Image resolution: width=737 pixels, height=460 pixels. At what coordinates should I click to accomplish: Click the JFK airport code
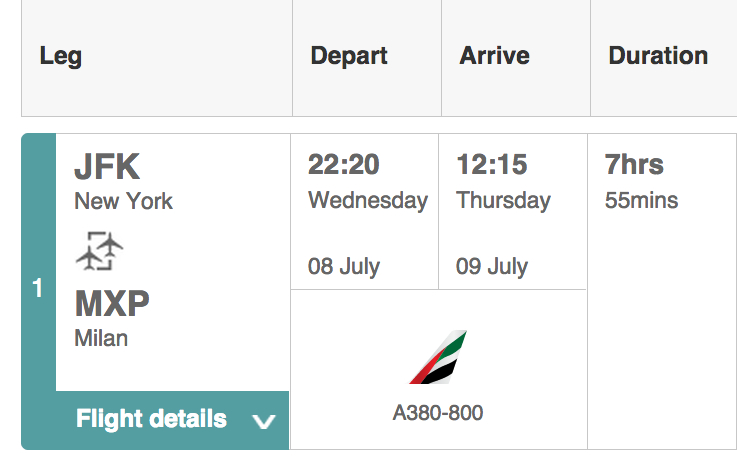click(107, 166)
